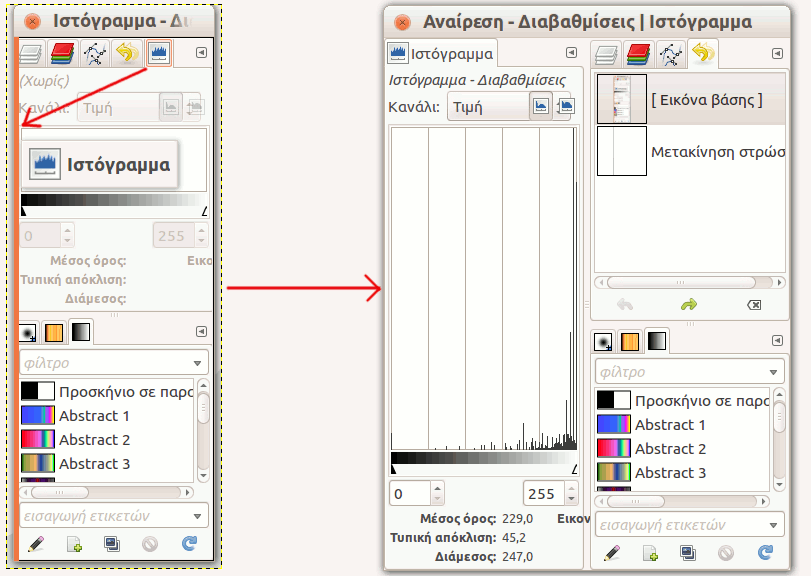Create new gradient in right window
Image resolution: width=811 pixels, height=576 pixels.
(649, 552)
